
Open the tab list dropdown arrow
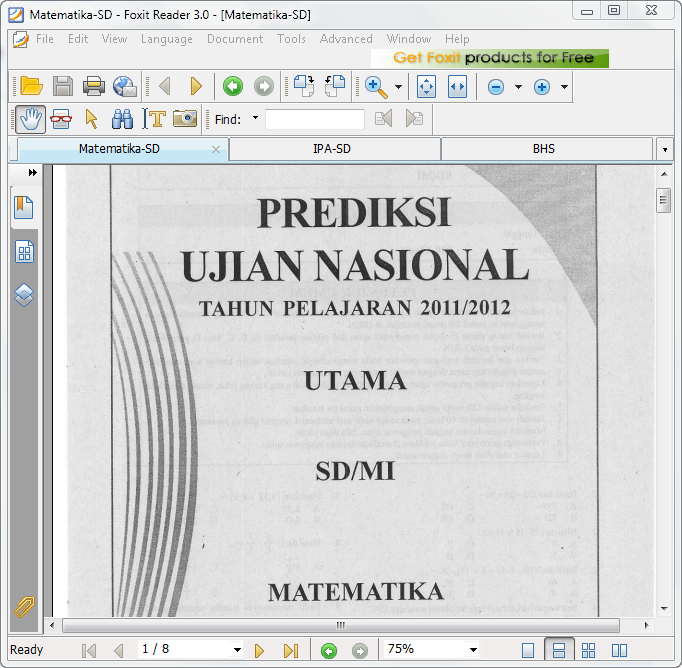coord(665,150)
